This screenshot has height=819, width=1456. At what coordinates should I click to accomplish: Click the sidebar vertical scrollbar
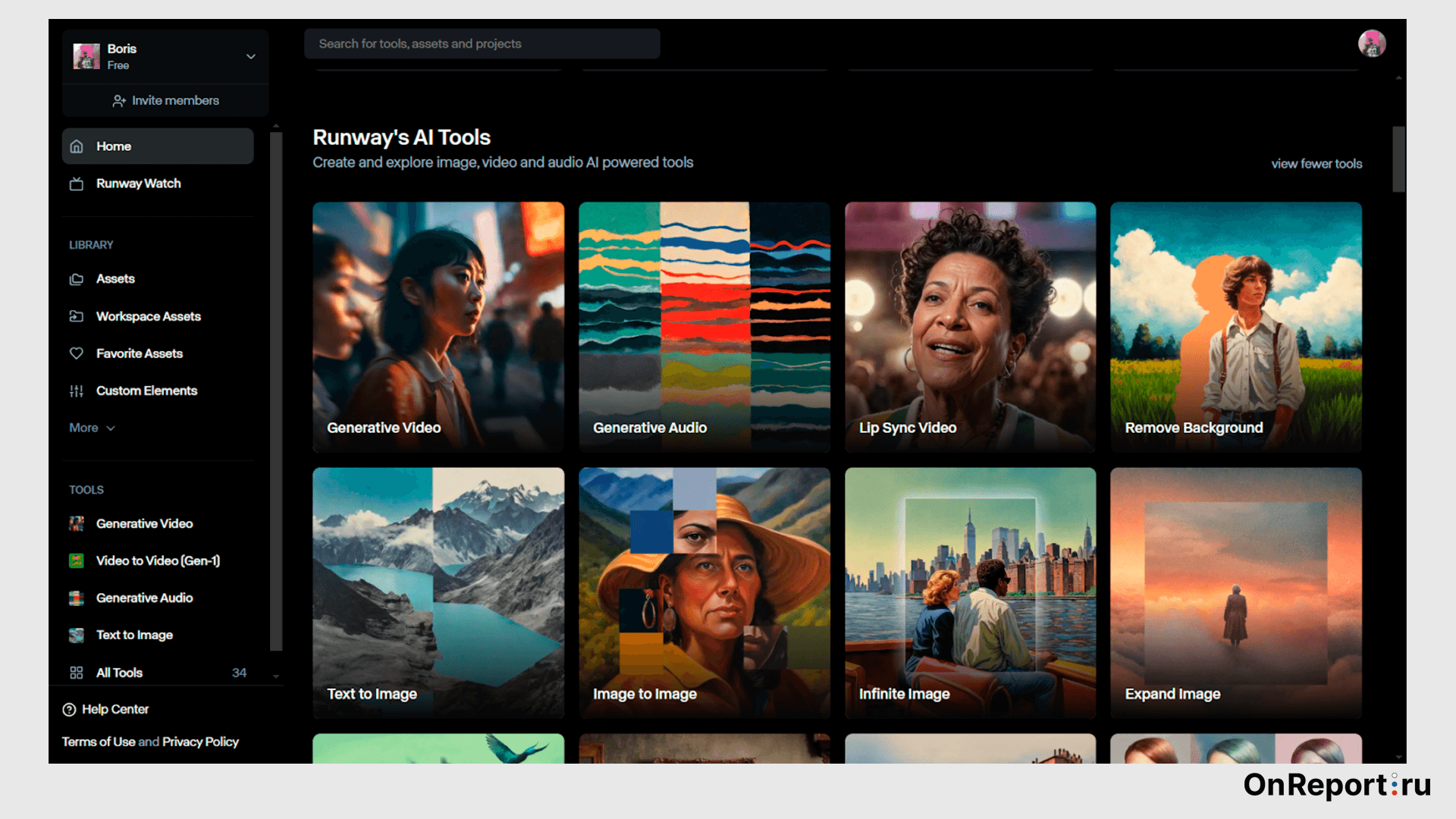[276, 391]
